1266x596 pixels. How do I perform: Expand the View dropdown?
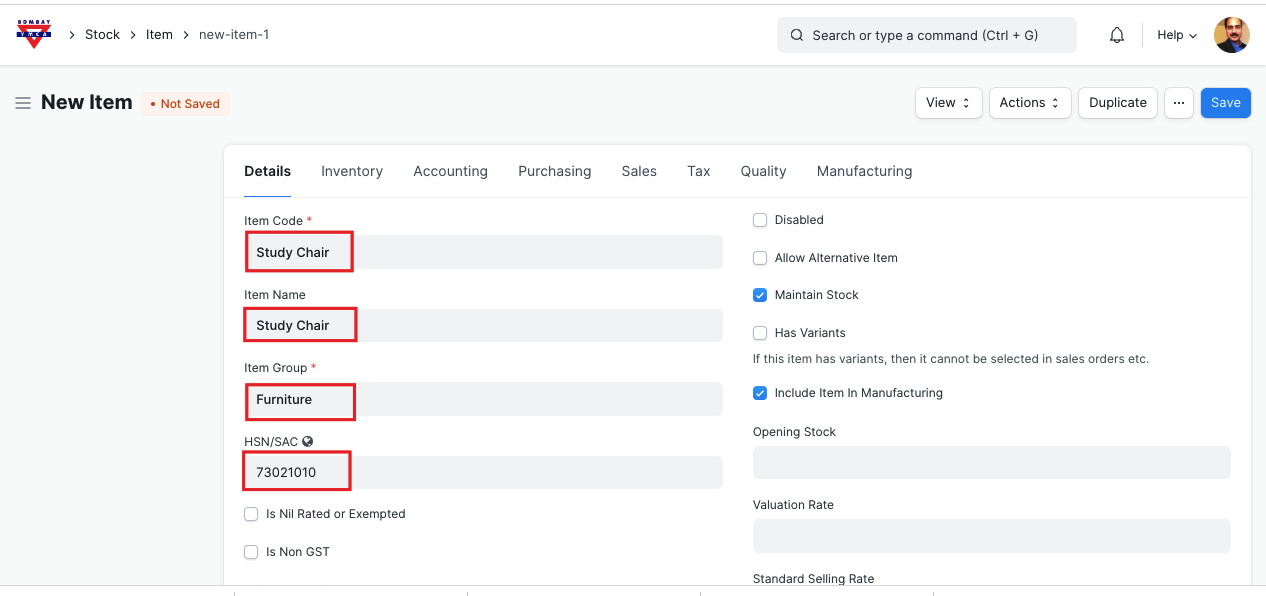coord(948,103)
